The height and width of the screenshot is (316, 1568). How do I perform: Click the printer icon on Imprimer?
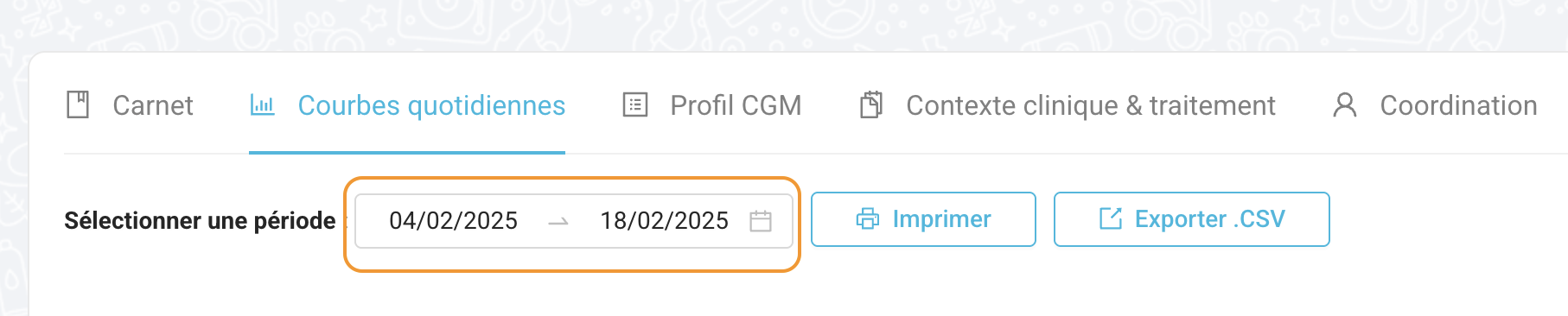click(868, 219)
